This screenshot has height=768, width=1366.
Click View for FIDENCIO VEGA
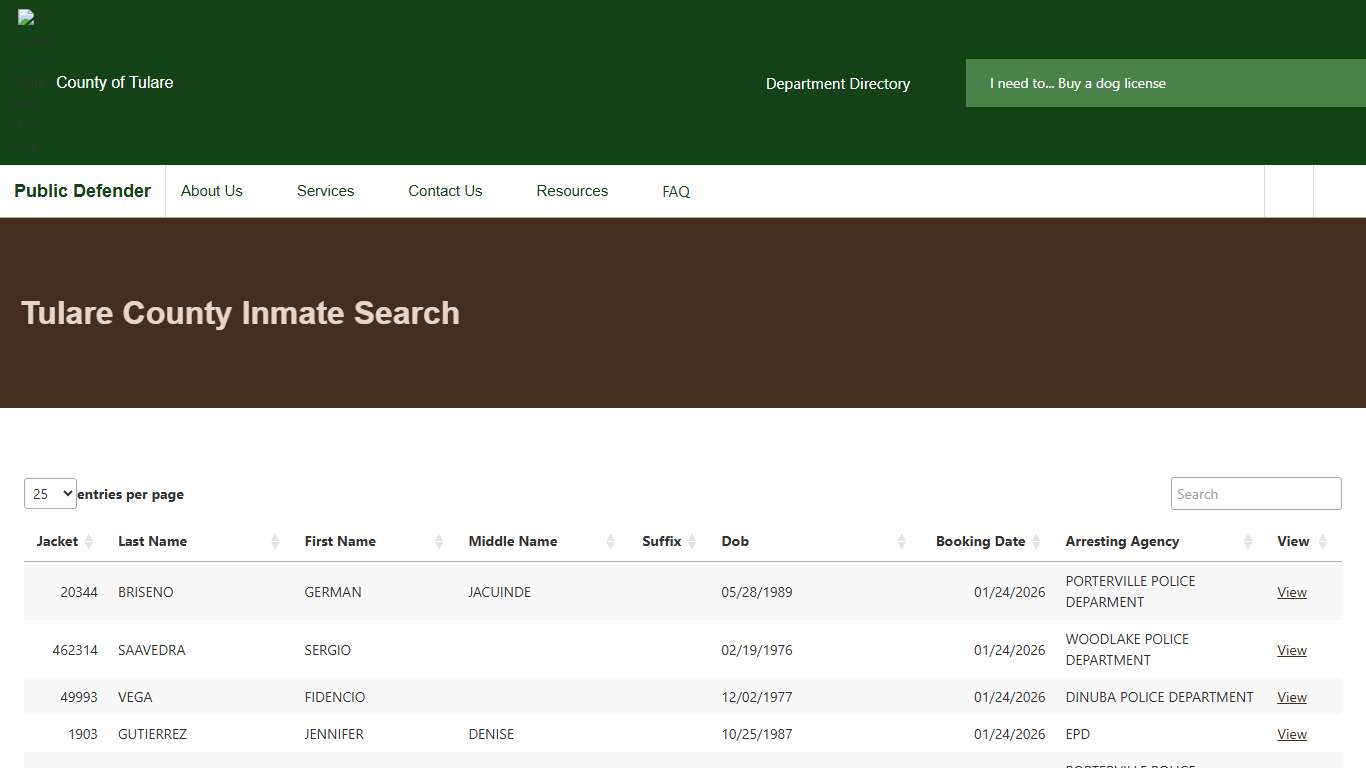[1291, 697]
